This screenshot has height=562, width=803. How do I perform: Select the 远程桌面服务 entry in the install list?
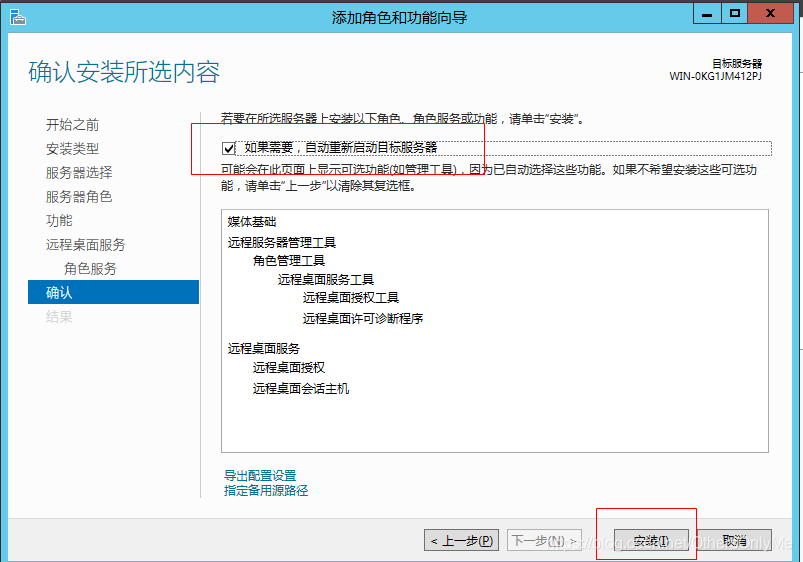[x=264, y=349]
